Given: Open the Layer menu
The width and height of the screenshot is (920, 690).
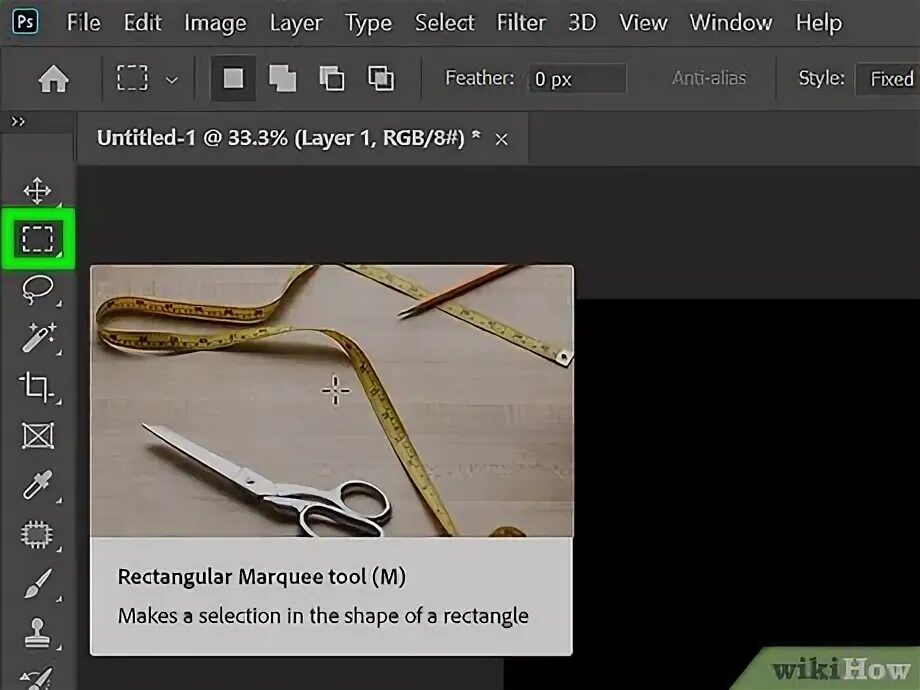Looking at the screenshot, I should tap(296, 23).
